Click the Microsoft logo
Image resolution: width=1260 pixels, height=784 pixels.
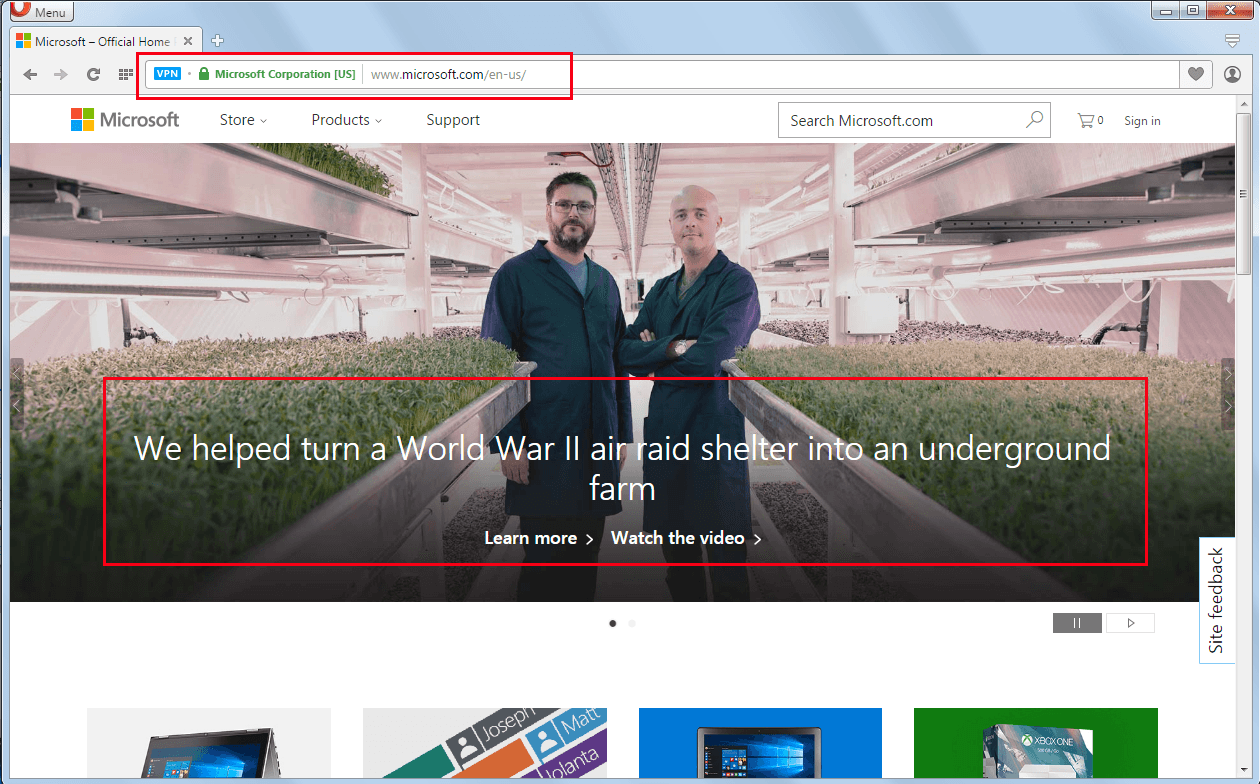[x=125, y=120]
